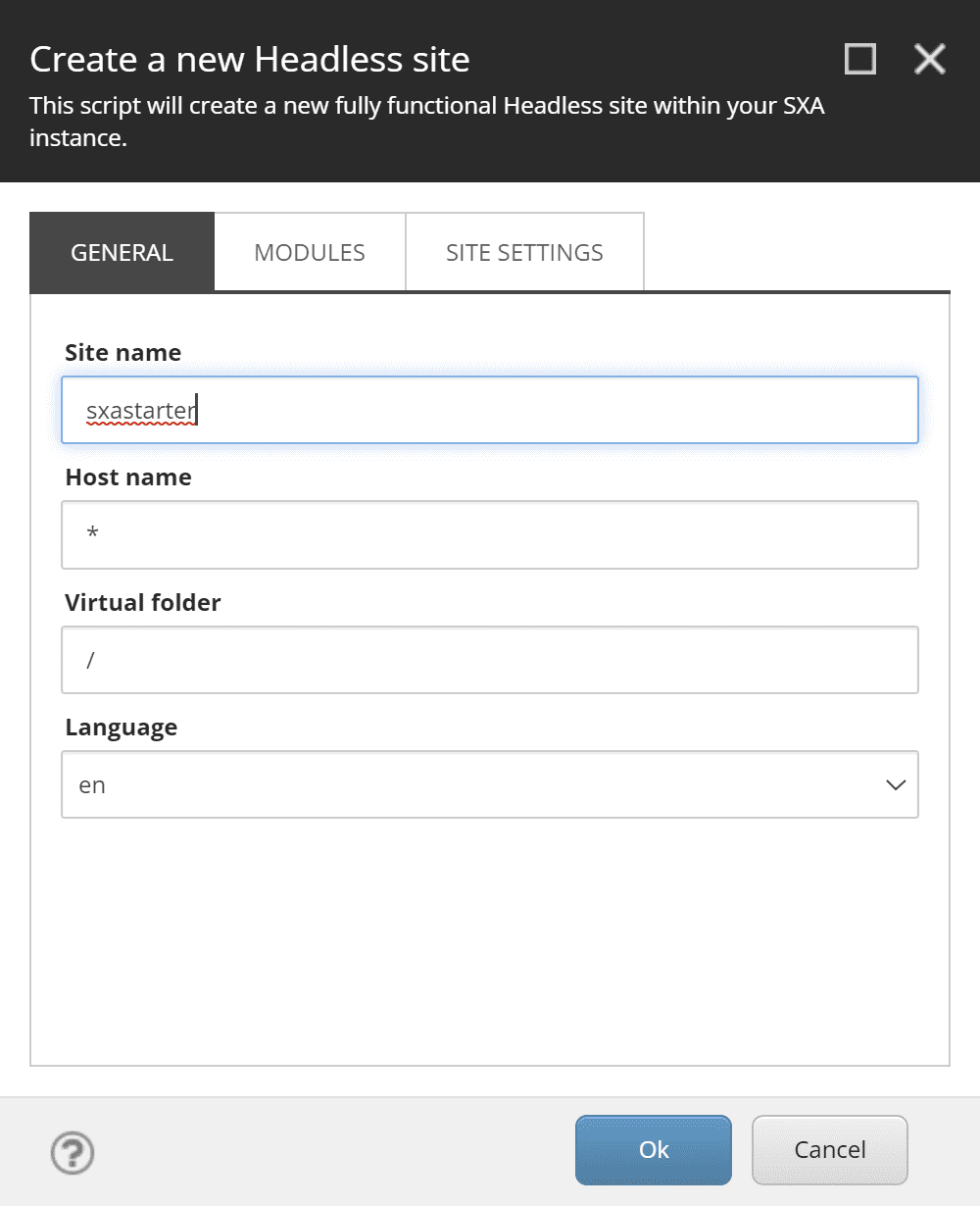The height and width of the screenshot is (1206, 980).
Task: Click the Site name label
Action: (x=123, y=353)
